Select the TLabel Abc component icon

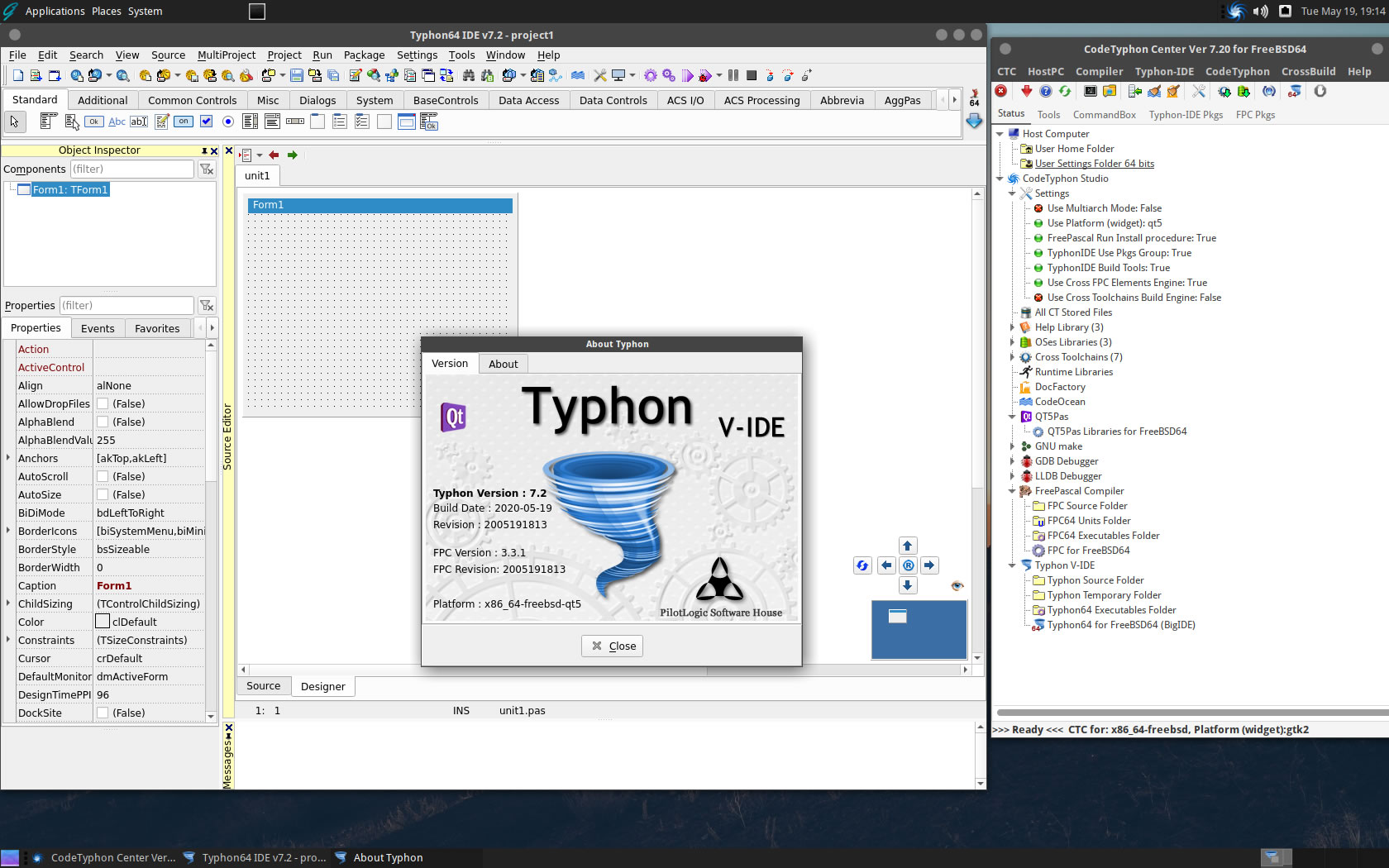[x=117, y=122]
